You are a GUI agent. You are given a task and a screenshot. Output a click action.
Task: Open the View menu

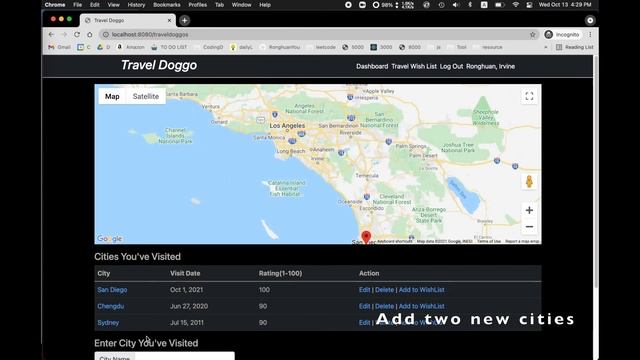click(x=113, y=5)
